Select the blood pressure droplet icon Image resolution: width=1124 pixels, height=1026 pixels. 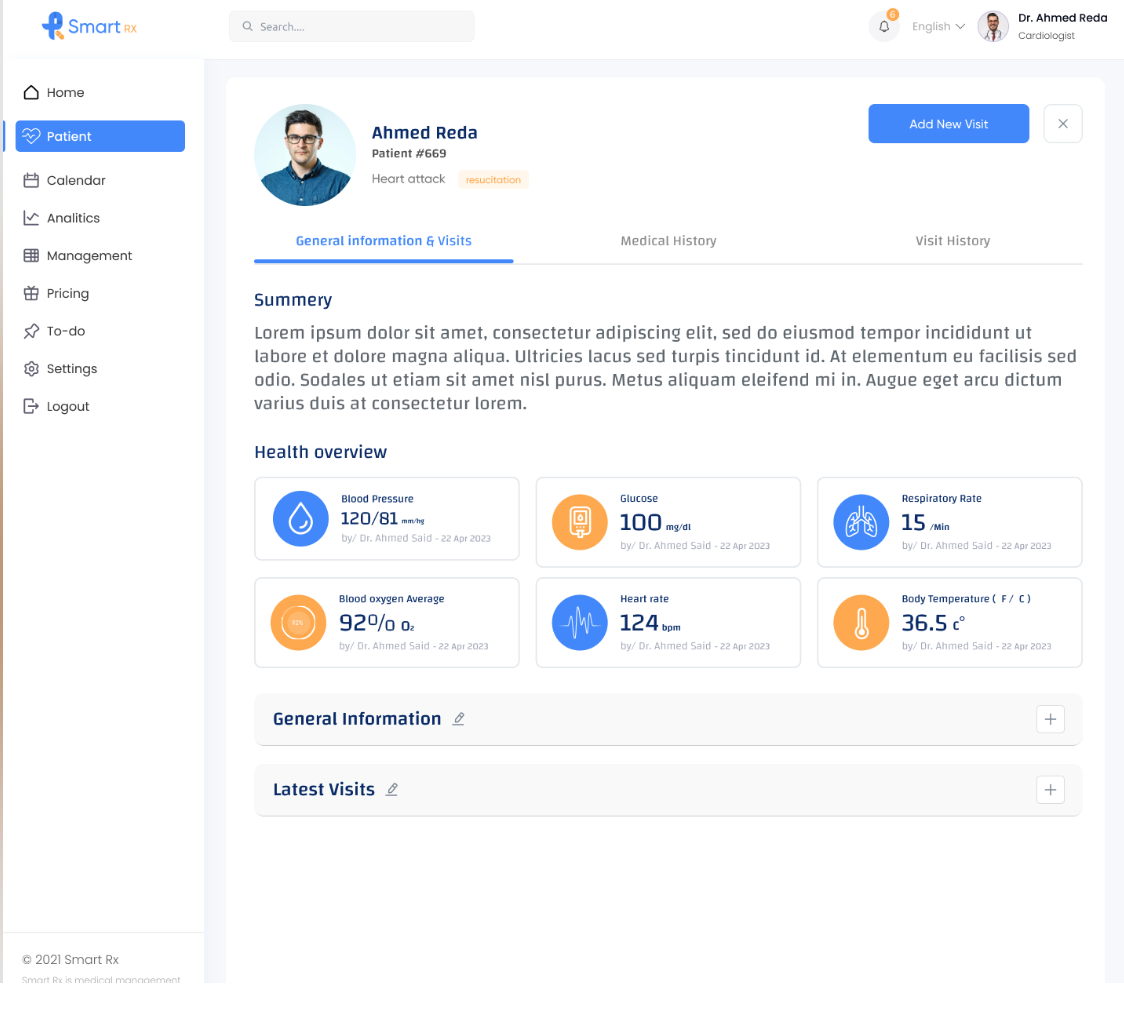[x=300, y=519]
